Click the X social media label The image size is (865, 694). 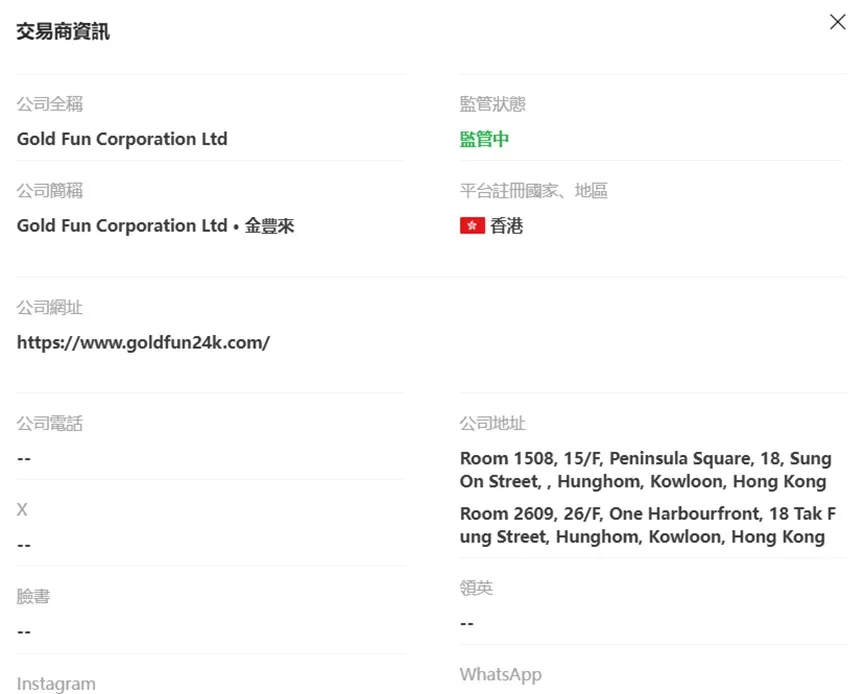pyautogui.click(x=22, y=509)
